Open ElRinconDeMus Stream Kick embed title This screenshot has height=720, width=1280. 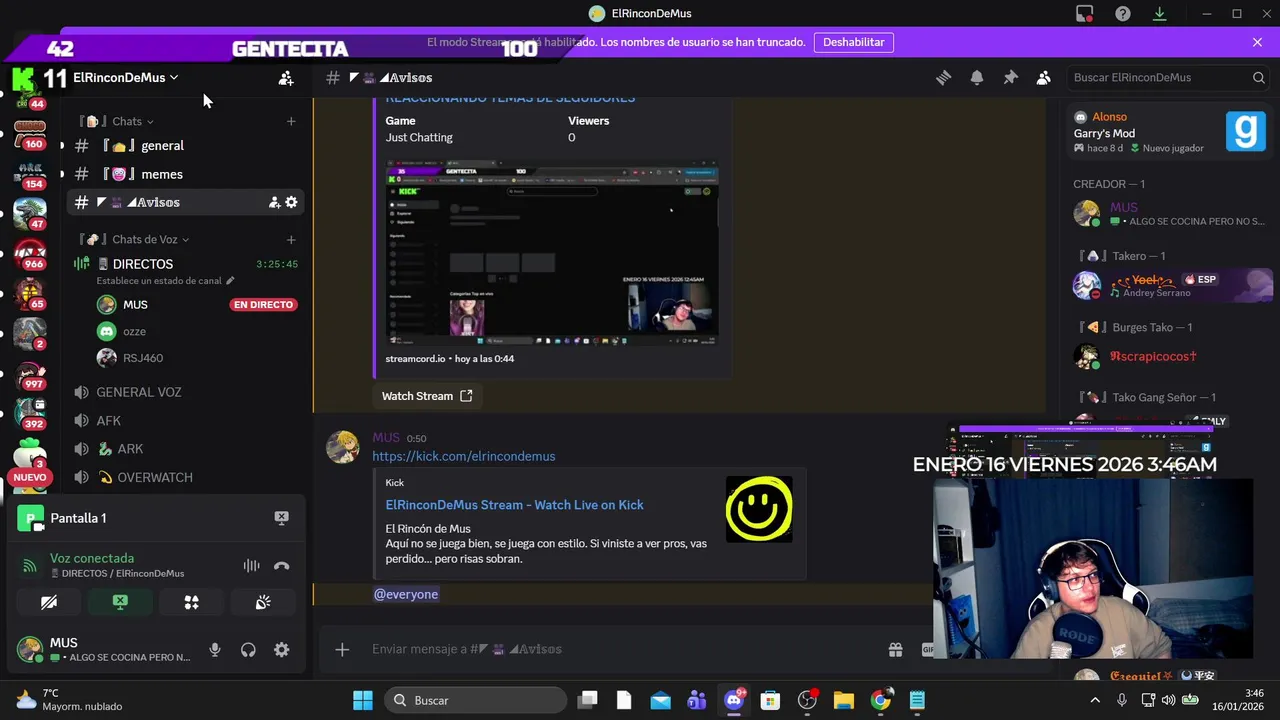(514, 505)
